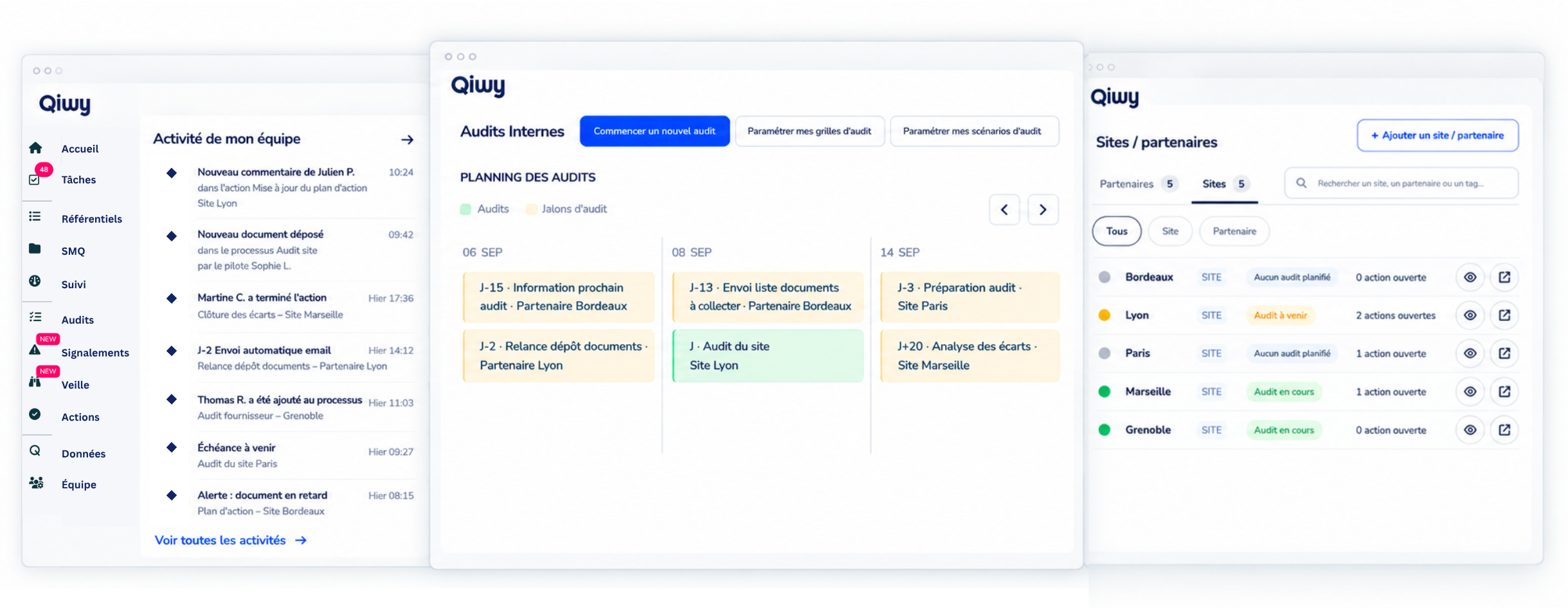Viewport: 1568px width, 608px height.
Task: Select the SMQ folder icon
Action: click(x=35, y=248)
